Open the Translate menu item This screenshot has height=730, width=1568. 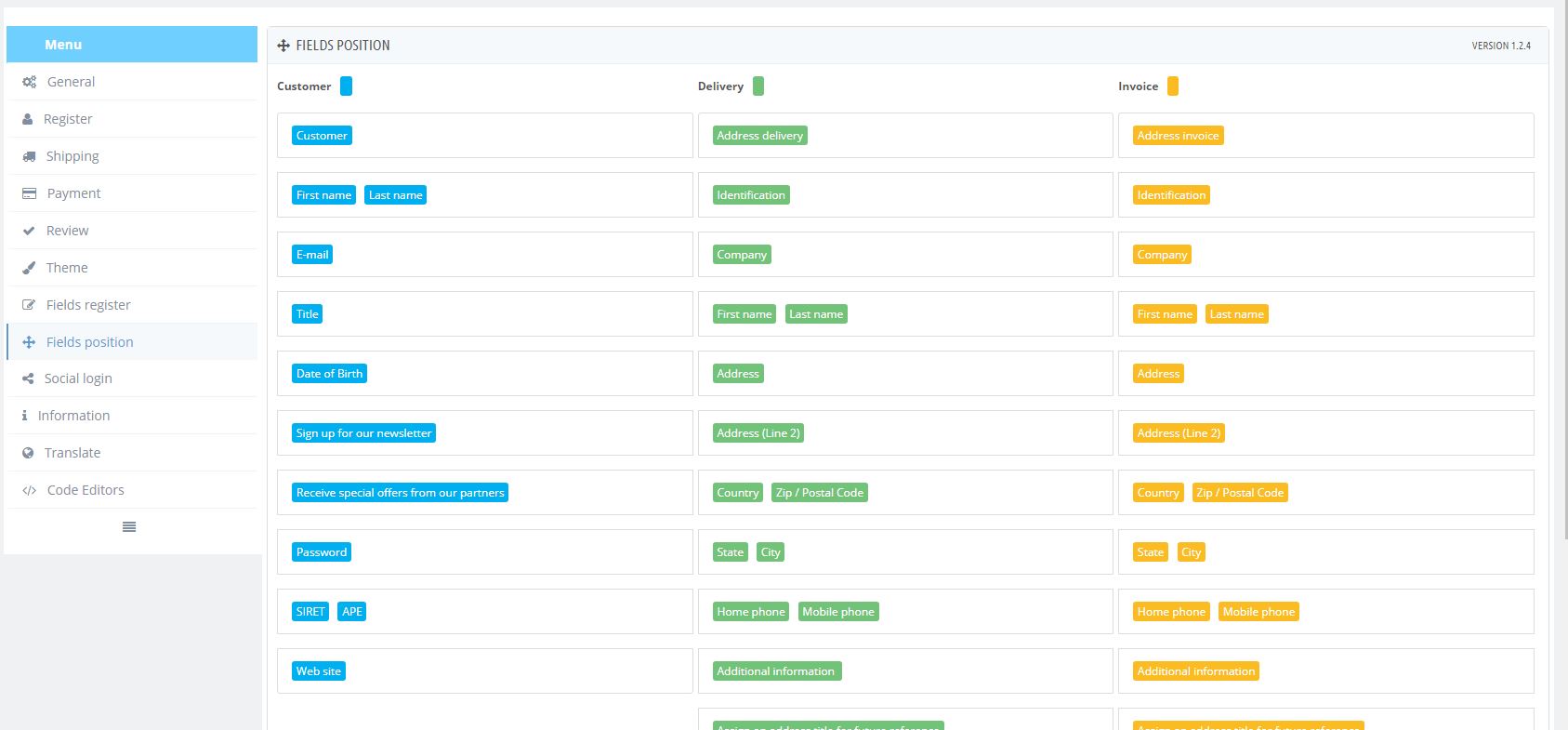[x=72, y=453]
